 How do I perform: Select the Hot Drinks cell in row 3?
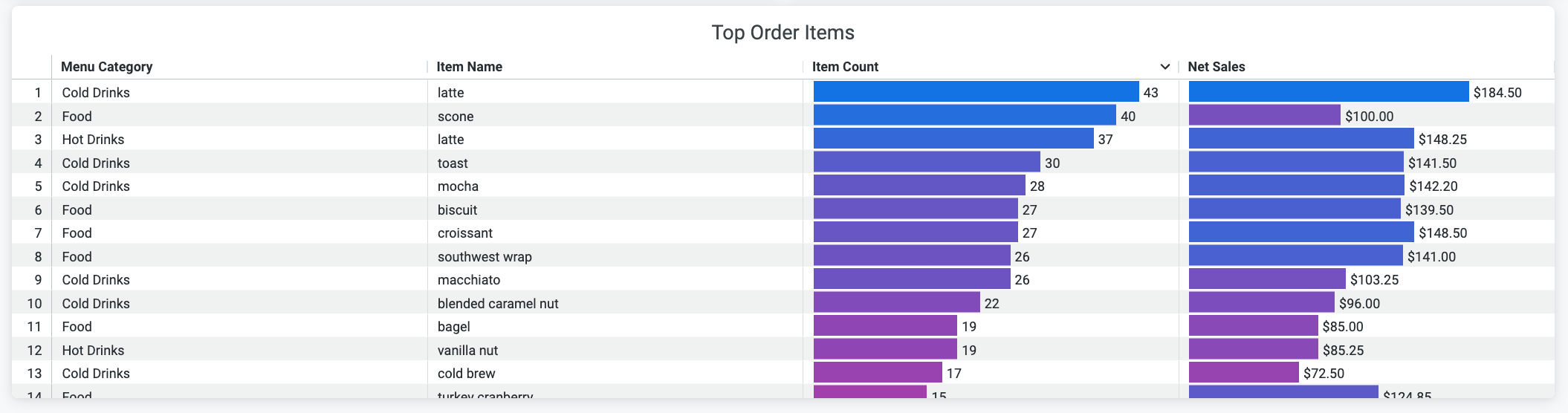point(93,140)
